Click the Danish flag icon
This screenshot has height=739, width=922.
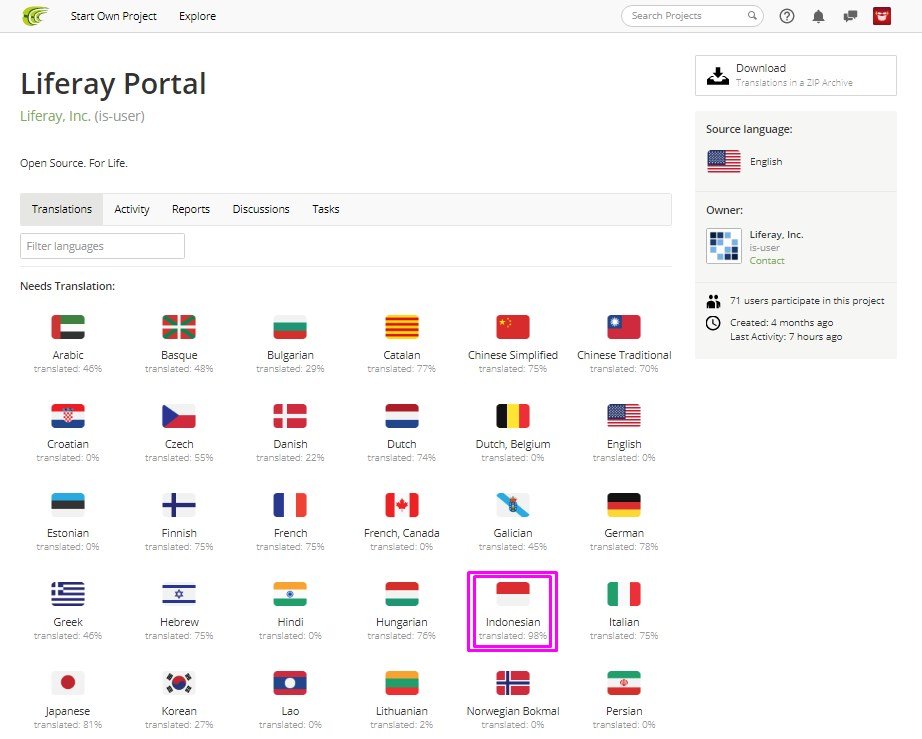(290, 416)
